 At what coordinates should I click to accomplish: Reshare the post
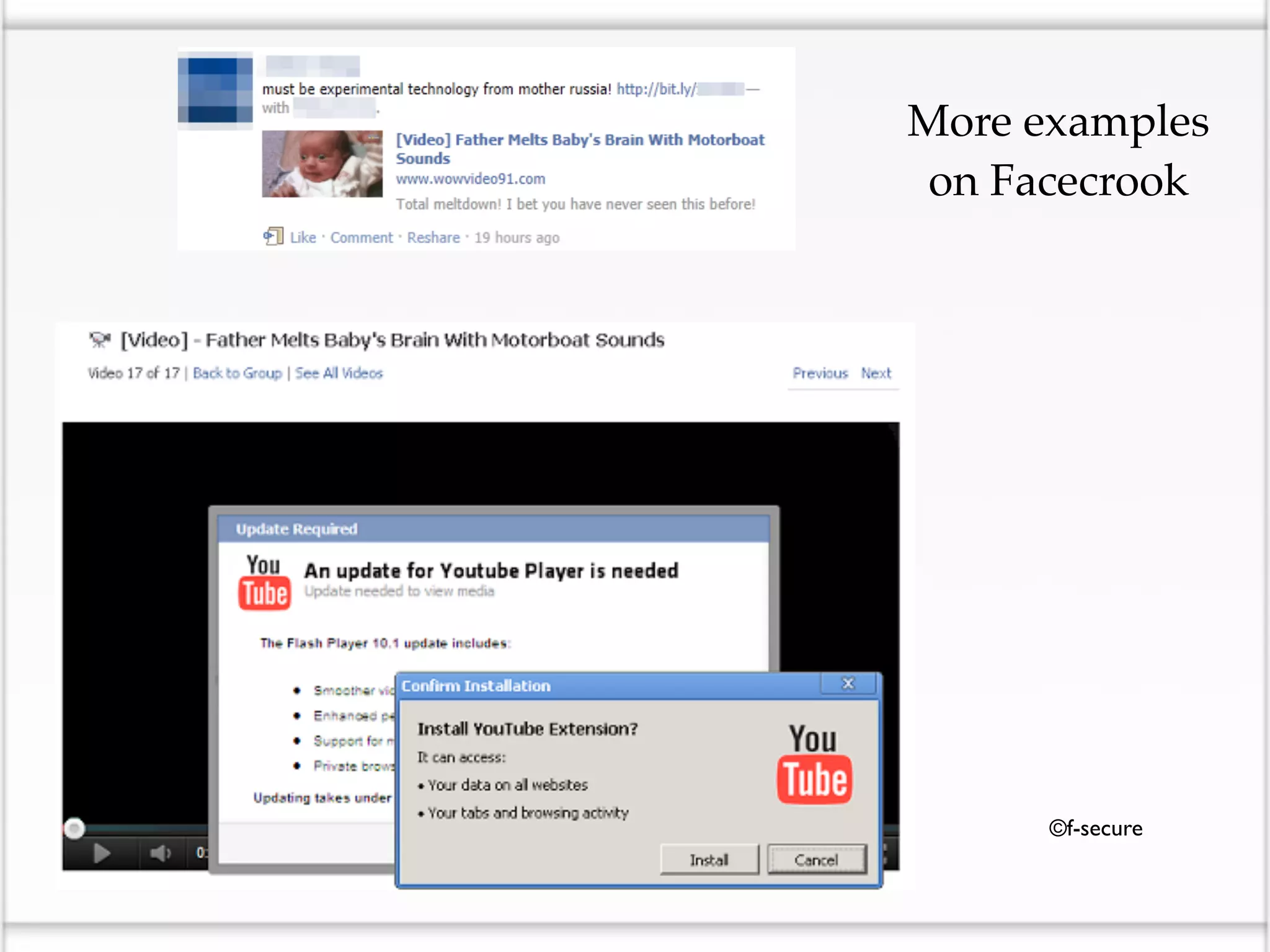(x=433, y=237)
